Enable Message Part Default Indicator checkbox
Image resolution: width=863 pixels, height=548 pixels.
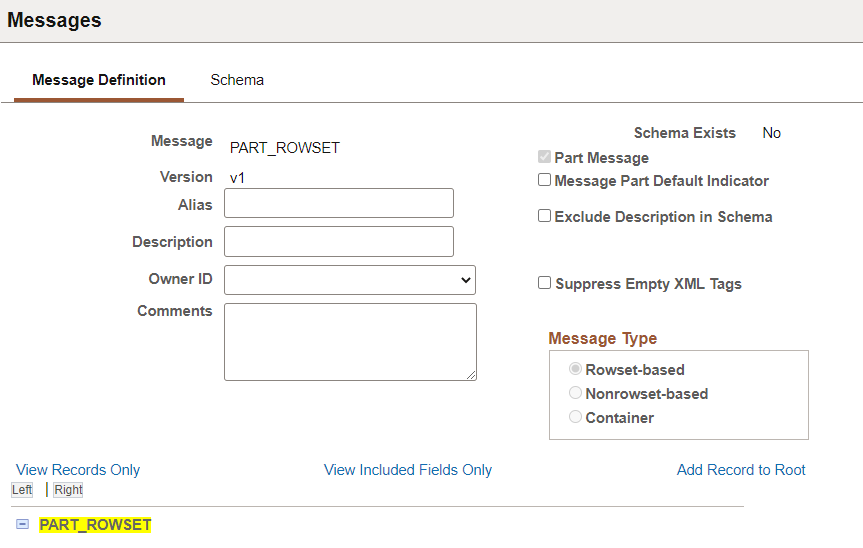tap(545, 181)
